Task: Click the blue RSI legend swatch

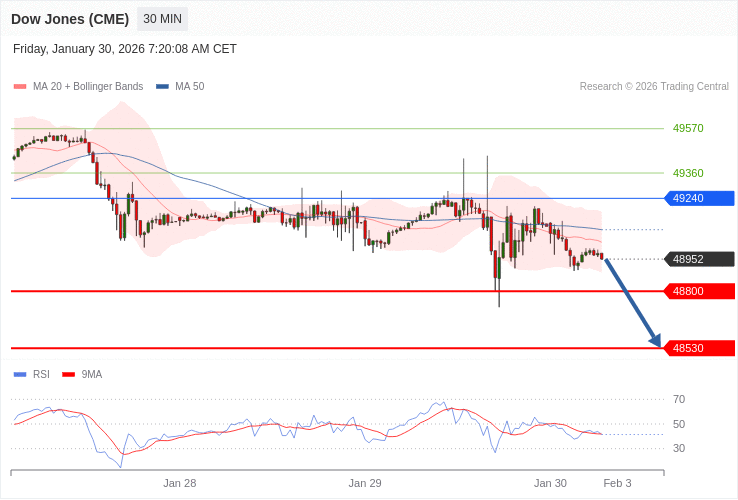Action: [20, 375]
